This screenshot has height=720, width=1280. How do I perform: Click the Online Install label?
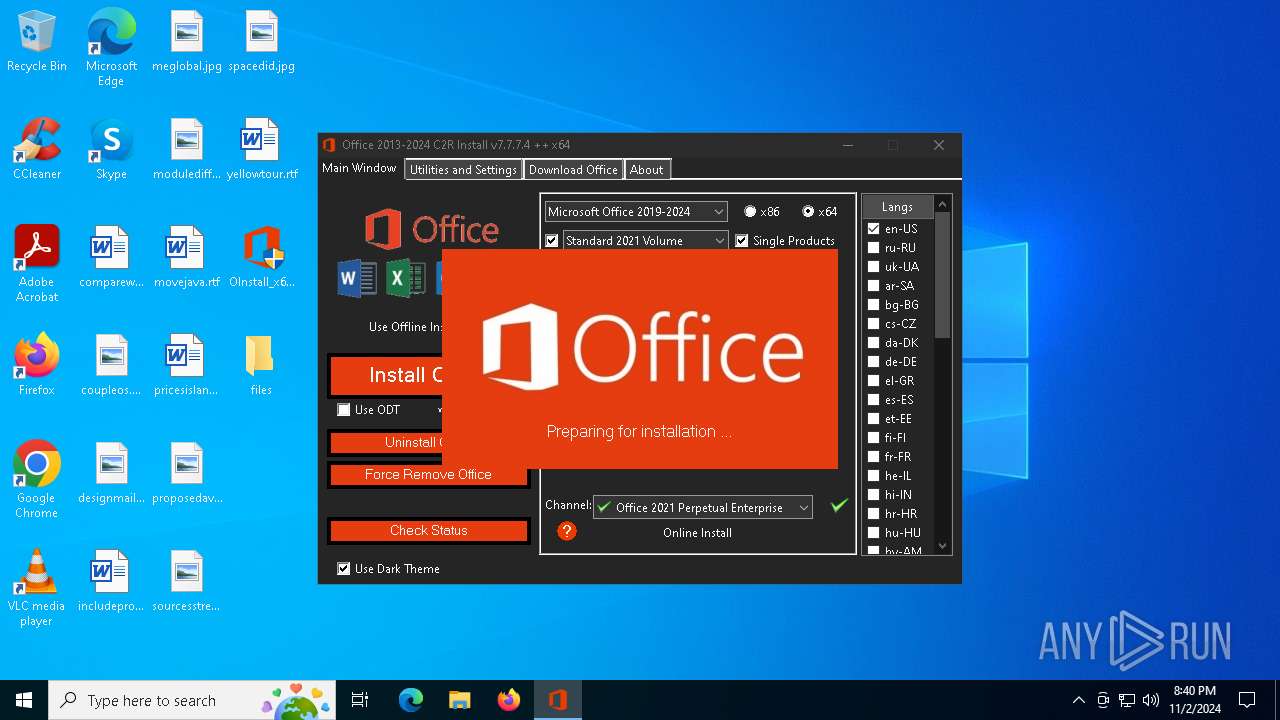[x=697, y=532]
